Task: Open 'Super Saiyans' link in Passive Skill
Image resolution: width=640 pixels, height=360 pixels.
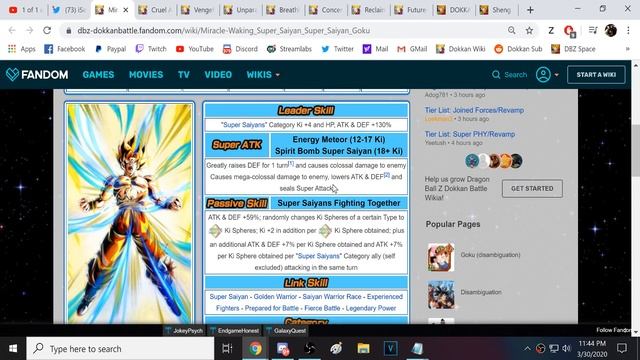Action: pyautogui.click(x=318, y=256)
